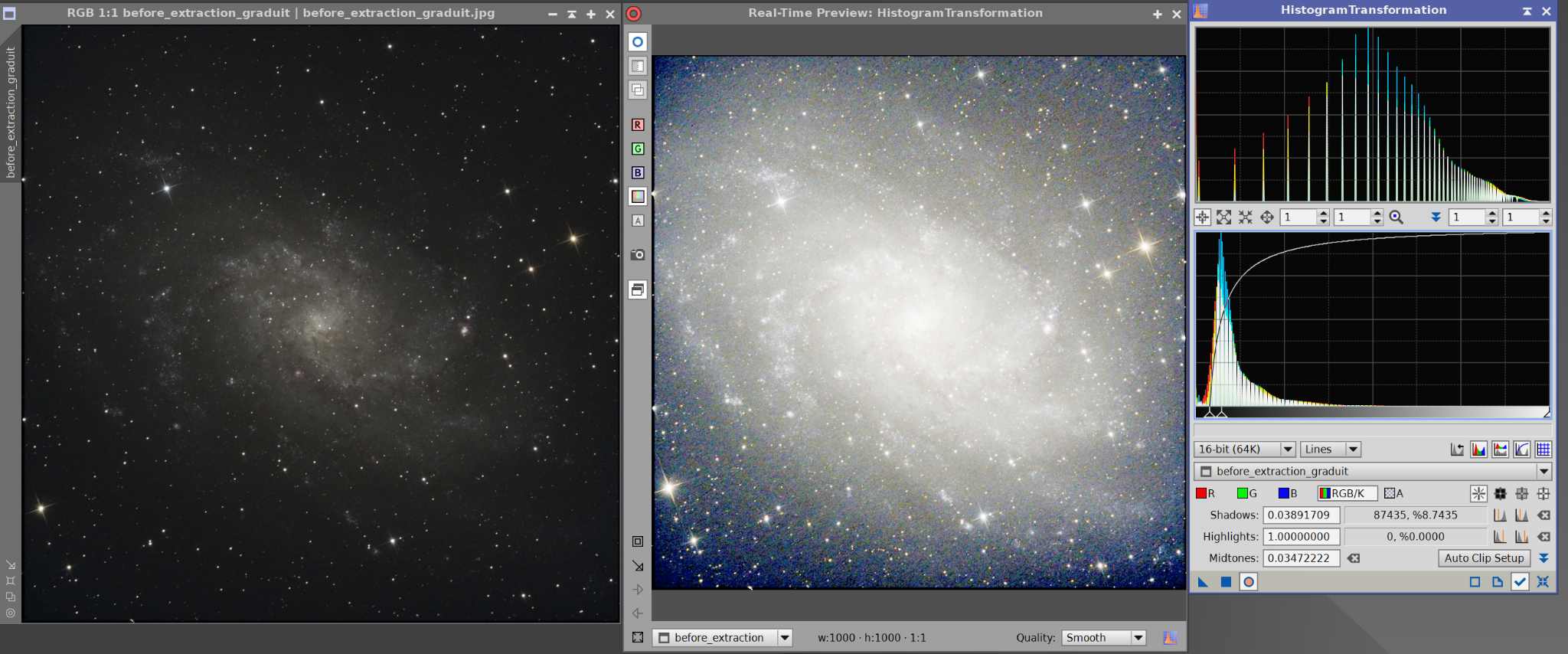
Task: Click reject saturated pixels histogram icon
Action: coord(1457,450)
